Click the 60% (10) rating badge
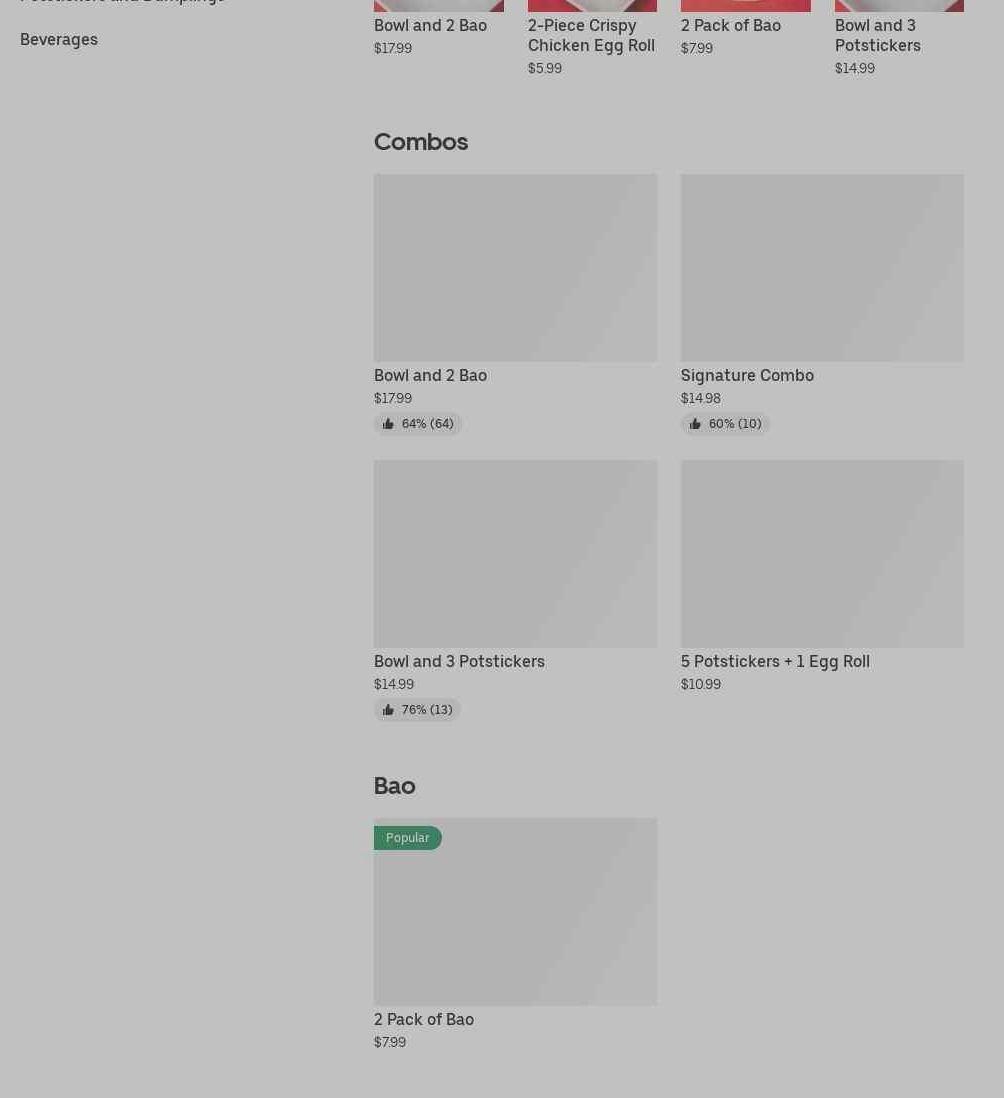Viewport: 1004px width, 1098px height. 734,424
